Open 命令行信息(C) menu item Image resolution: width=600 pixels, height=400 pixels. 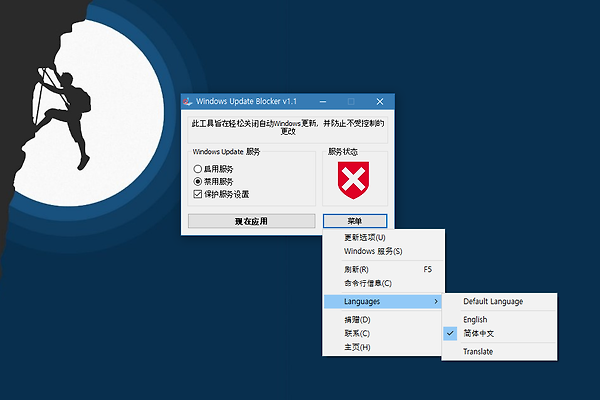[368, 283]
